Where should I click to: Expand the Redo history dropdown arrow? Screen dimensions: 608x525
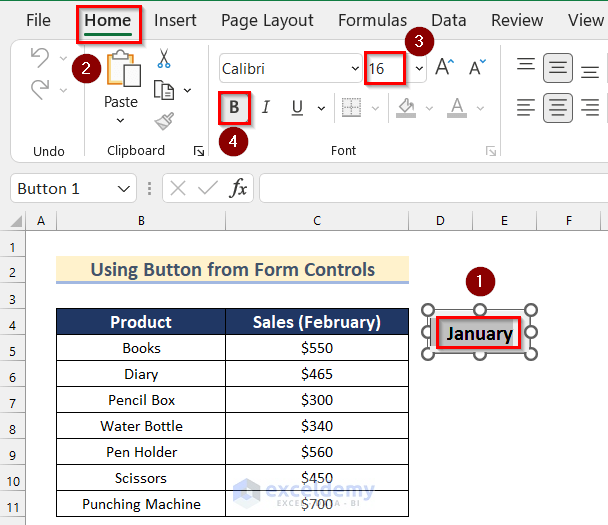(x=63, y=91)
